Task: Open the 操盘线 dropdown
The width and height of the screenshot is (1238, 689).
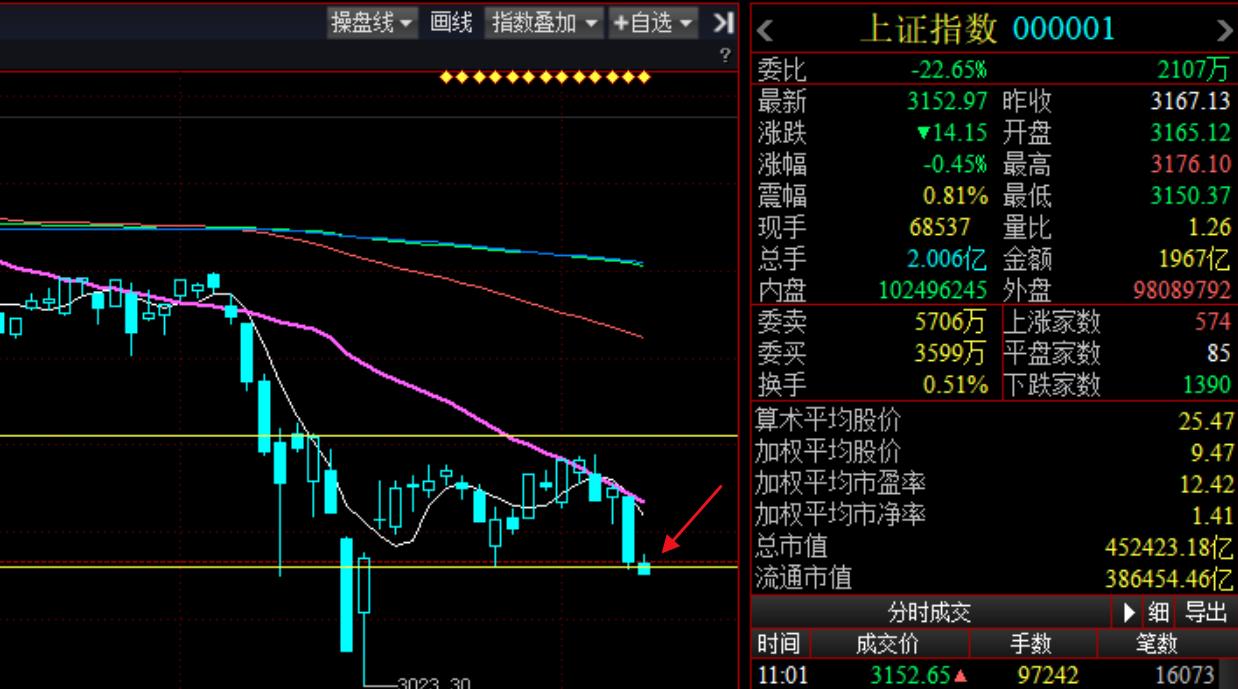Action: coord(373,23)
